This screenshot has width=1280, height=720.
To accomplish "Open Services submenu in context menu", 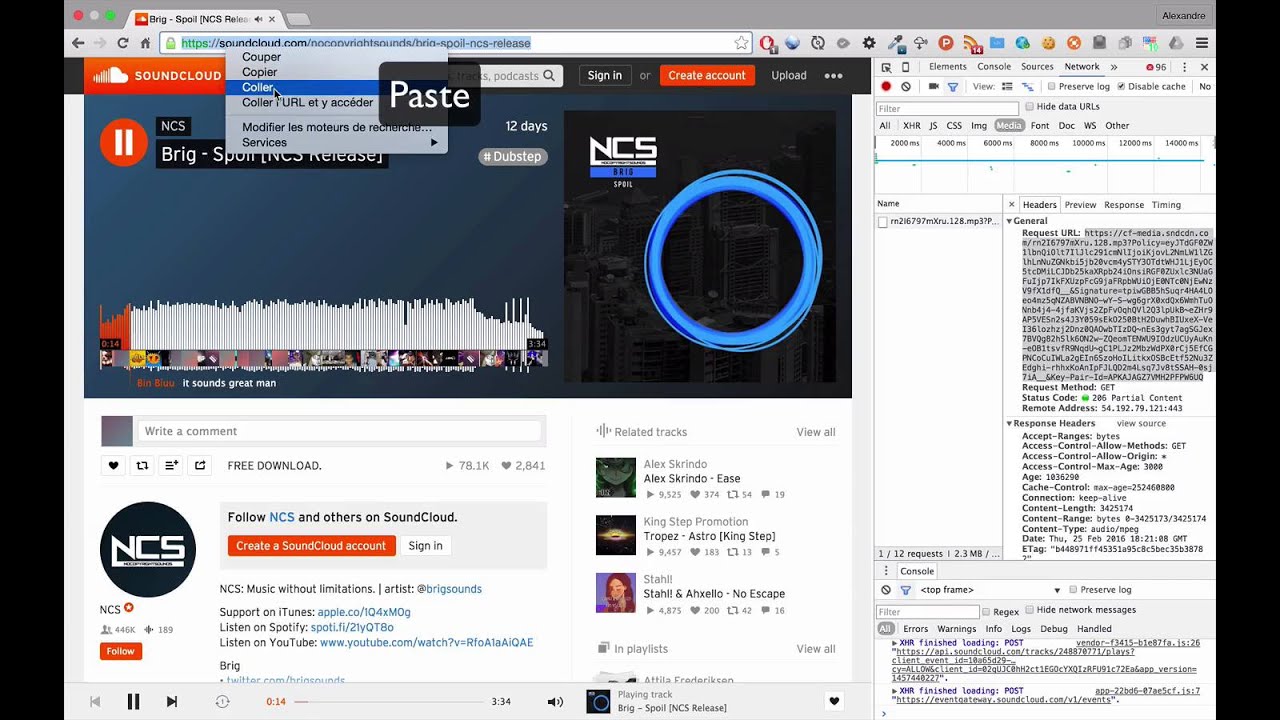I will coord(337,143).
